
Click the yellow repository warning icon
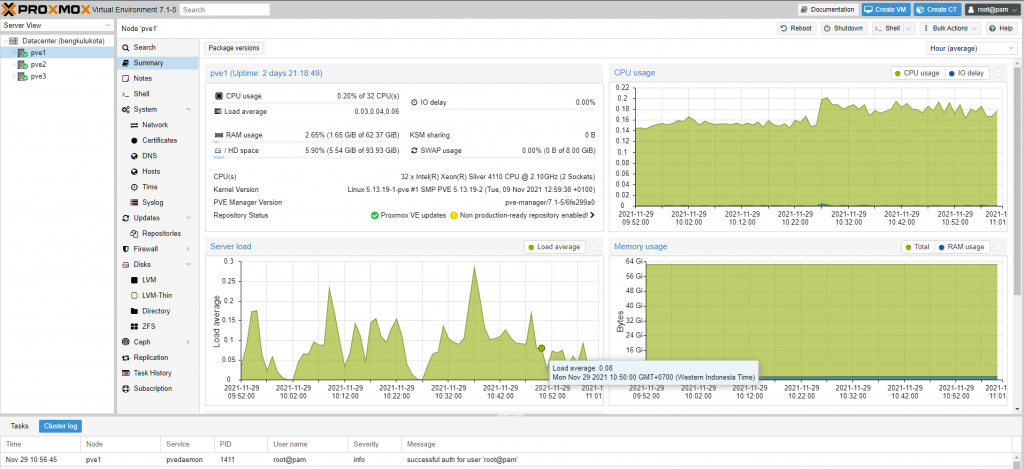[454, 216]
